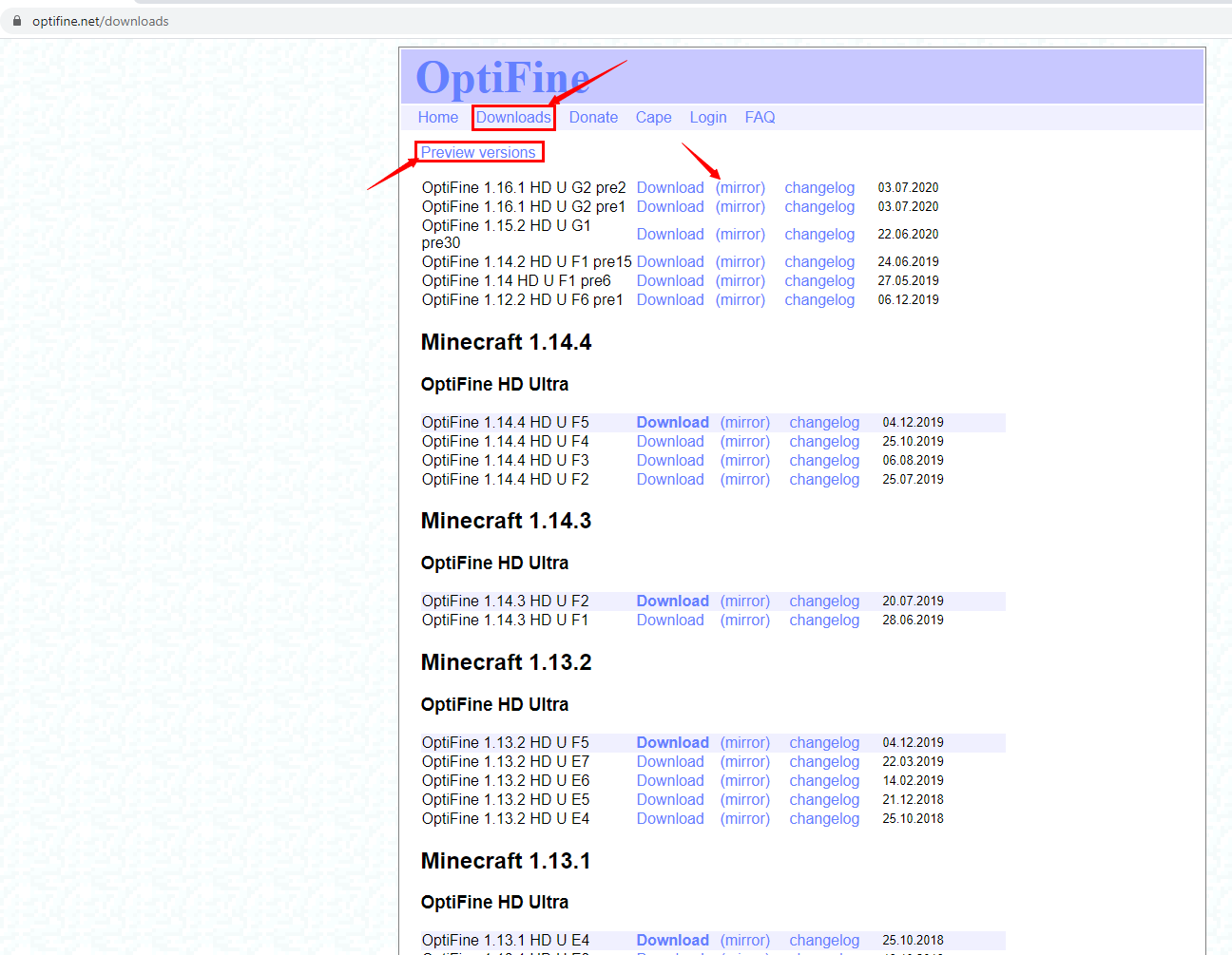The height and width of the screenshot is (955, 1232).
Task: Open the Downloads menu link
Action: click(513, 117)
